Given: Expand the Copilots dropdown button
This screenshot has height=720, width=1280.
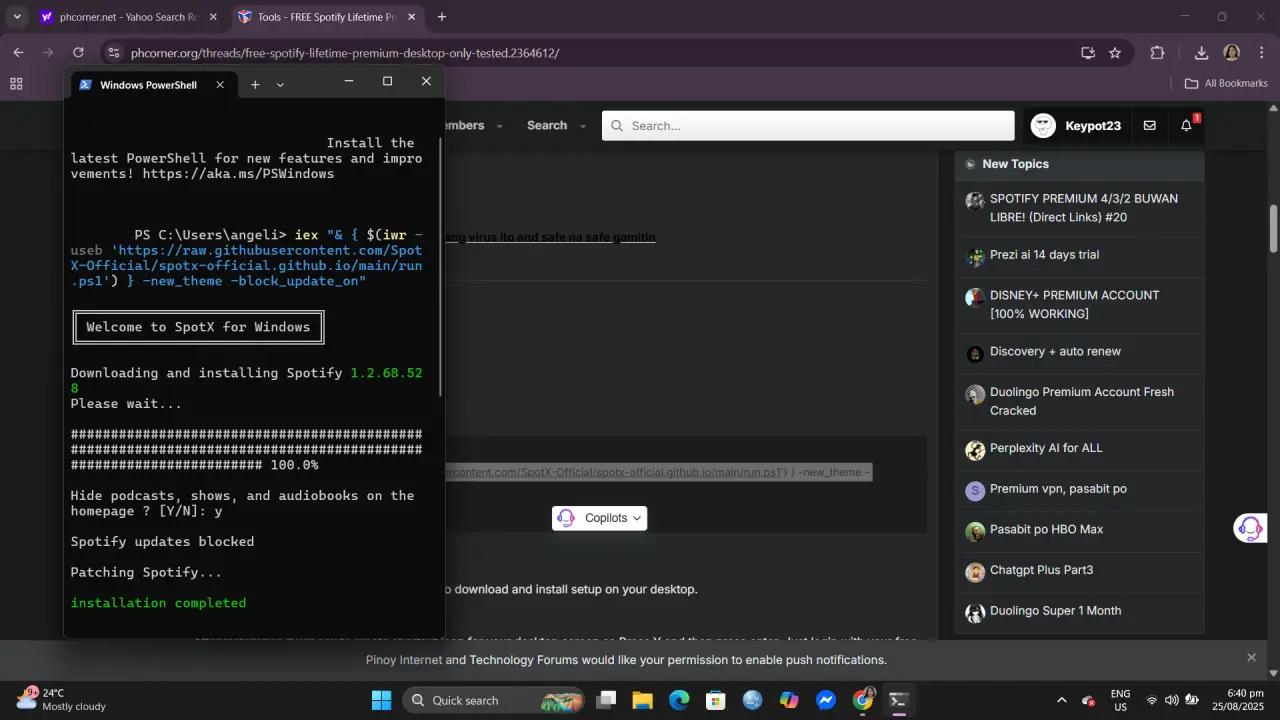Looking at the screenshot, I should coord(599,518).
